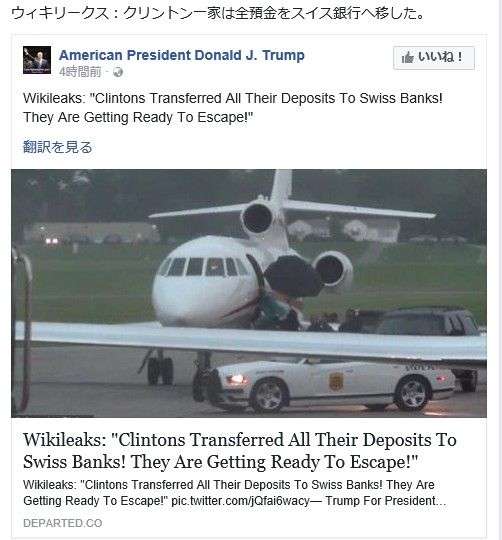Click the DEPARTED.CO source domain

63,523
